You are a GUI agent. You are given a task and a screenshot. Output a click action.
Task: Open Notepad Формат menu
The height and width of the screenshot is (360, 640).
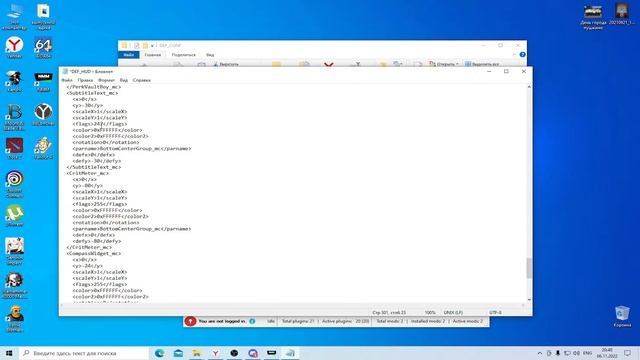[107, 80]
